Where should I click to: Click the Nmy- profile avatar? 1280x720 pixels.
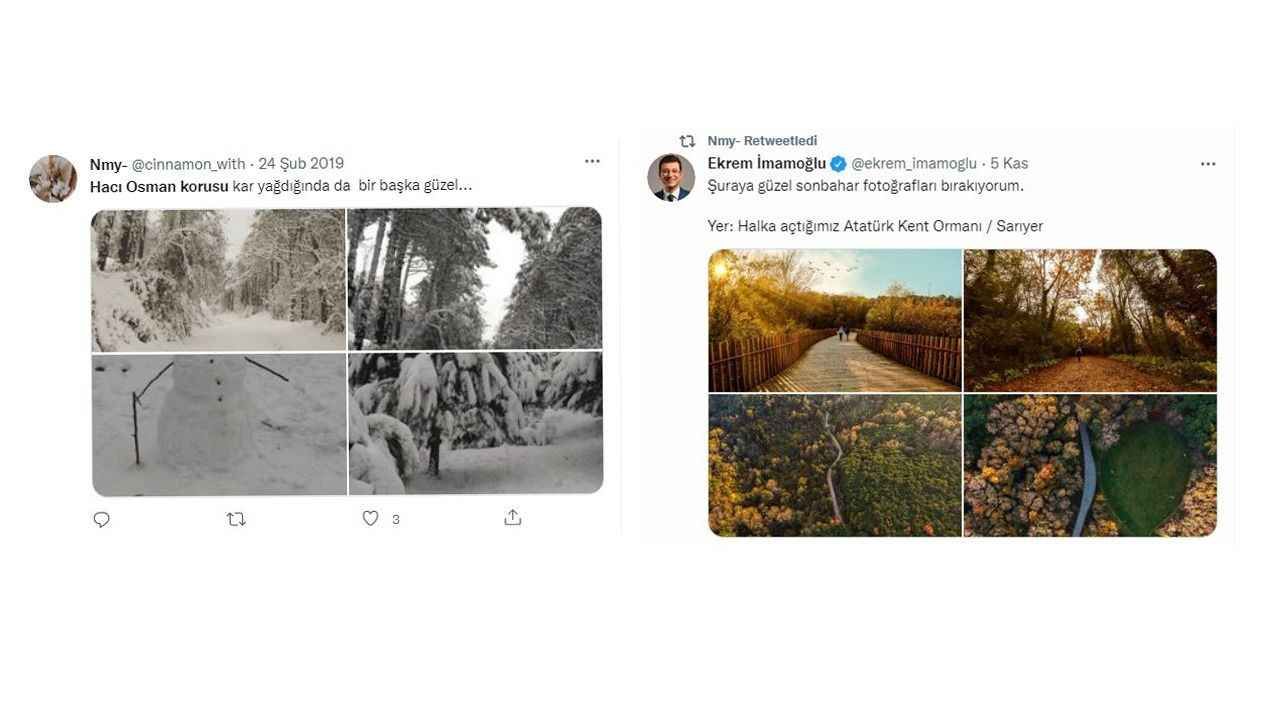[53, 179]
